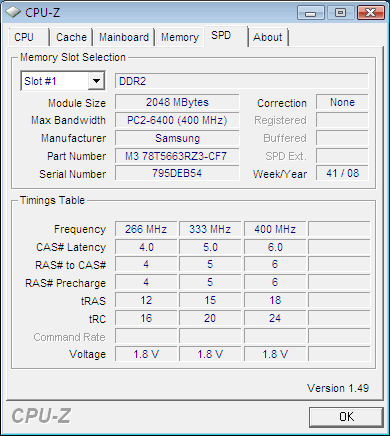Select the Slot #1 combo box
390x436 pixels.
pyautogui.click(x=63, y=81)
